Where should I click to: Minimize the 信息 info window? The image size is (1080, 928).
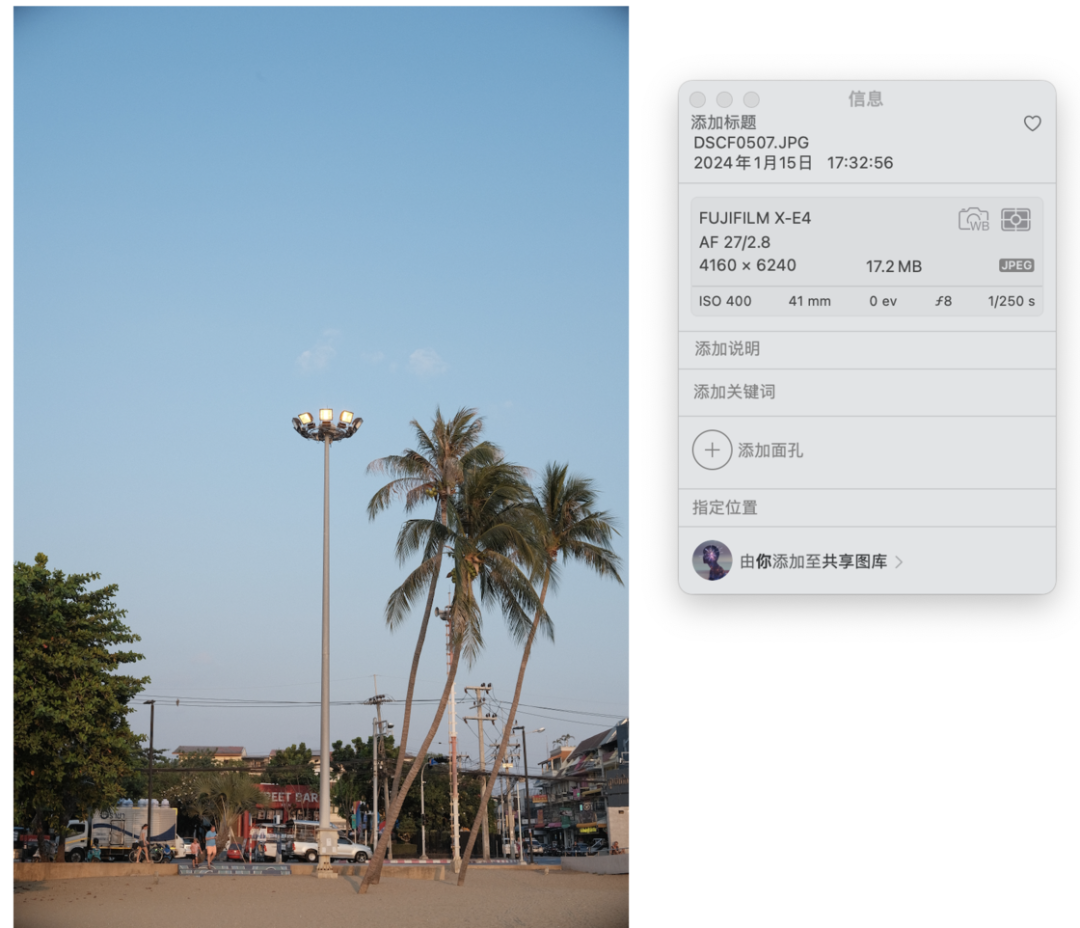pyautogui.click(x=724, y=100)
